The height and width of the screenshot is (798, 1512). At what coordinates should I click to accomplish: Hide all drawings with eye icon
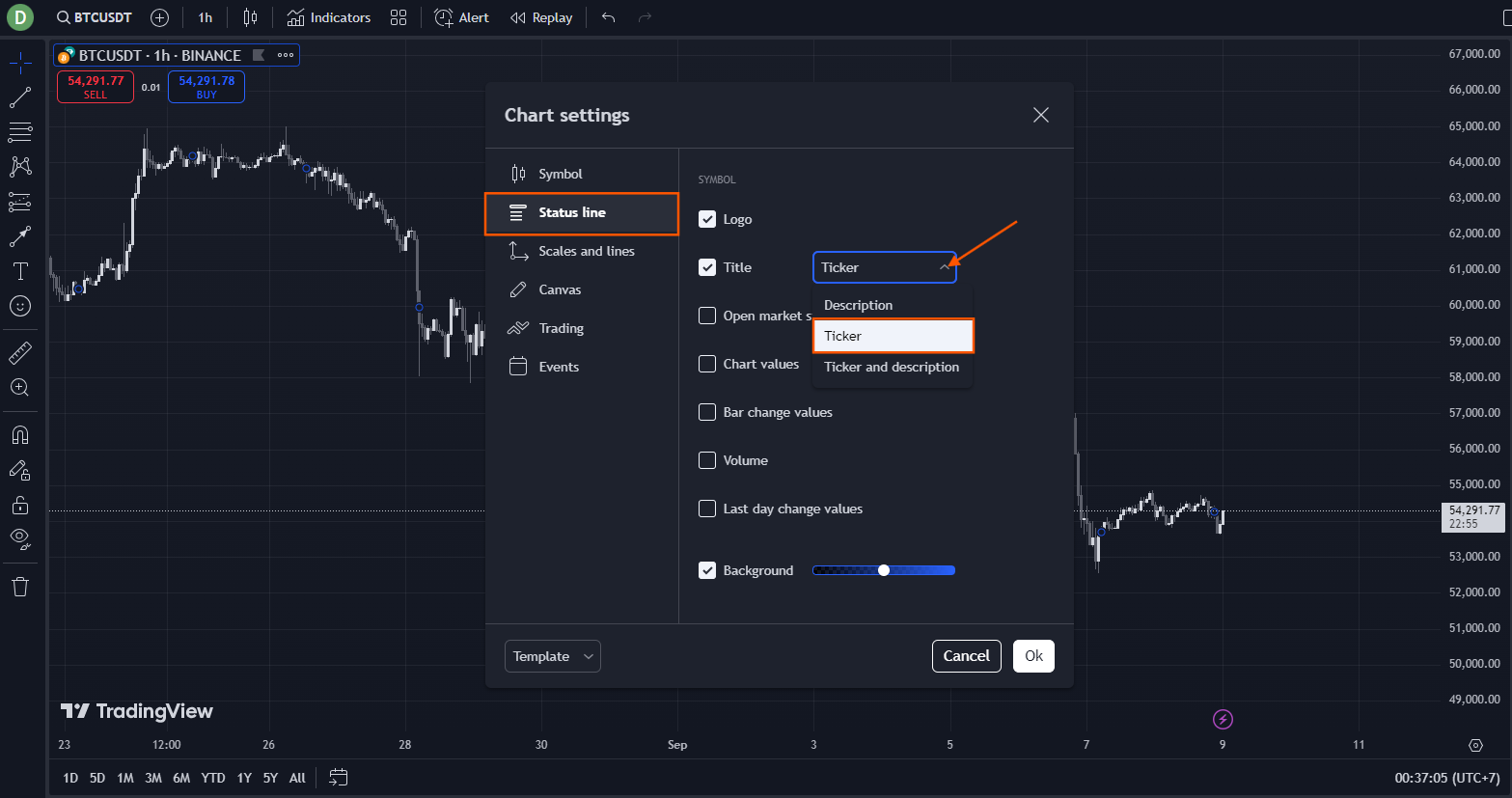click(x=20, y=538)
